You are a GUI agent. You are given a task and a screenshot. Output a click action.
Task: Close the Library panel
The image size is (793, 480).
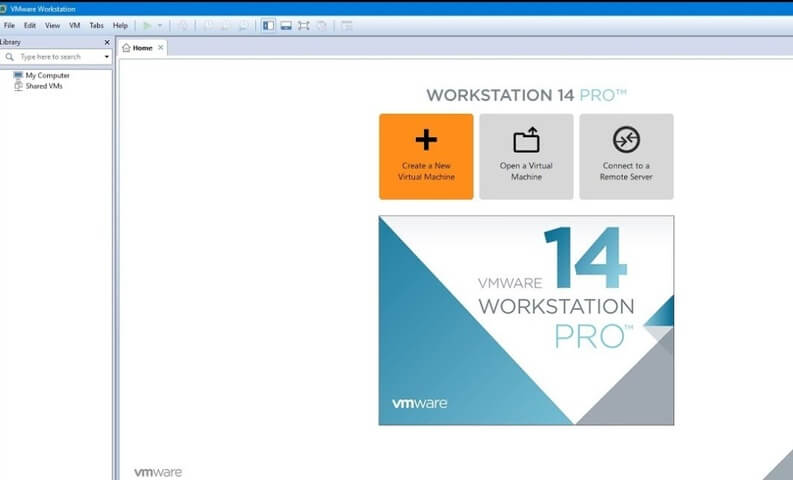click(x=107, y=42)
